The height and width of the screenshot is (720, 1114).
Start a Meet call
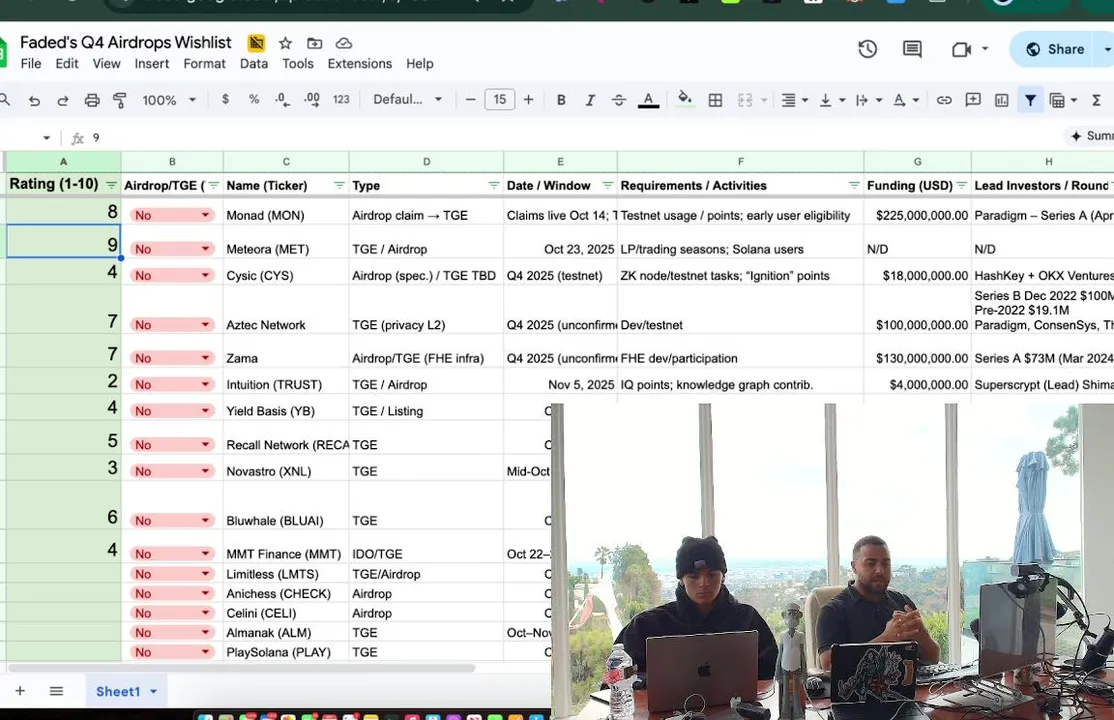pyautogui.click(x=961, y=49)
